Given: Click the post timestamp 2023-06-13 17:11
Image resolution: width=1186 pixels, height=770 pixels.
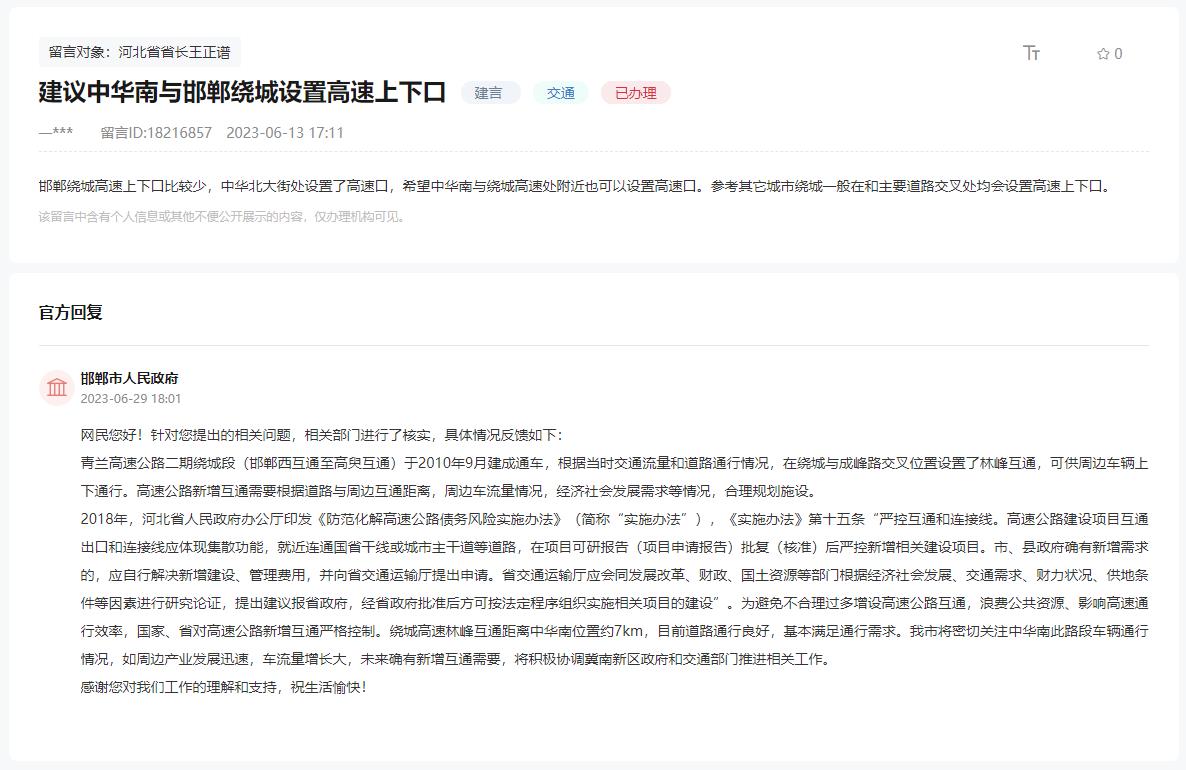Looking at the screenshot, I should (x=285, y=133).
